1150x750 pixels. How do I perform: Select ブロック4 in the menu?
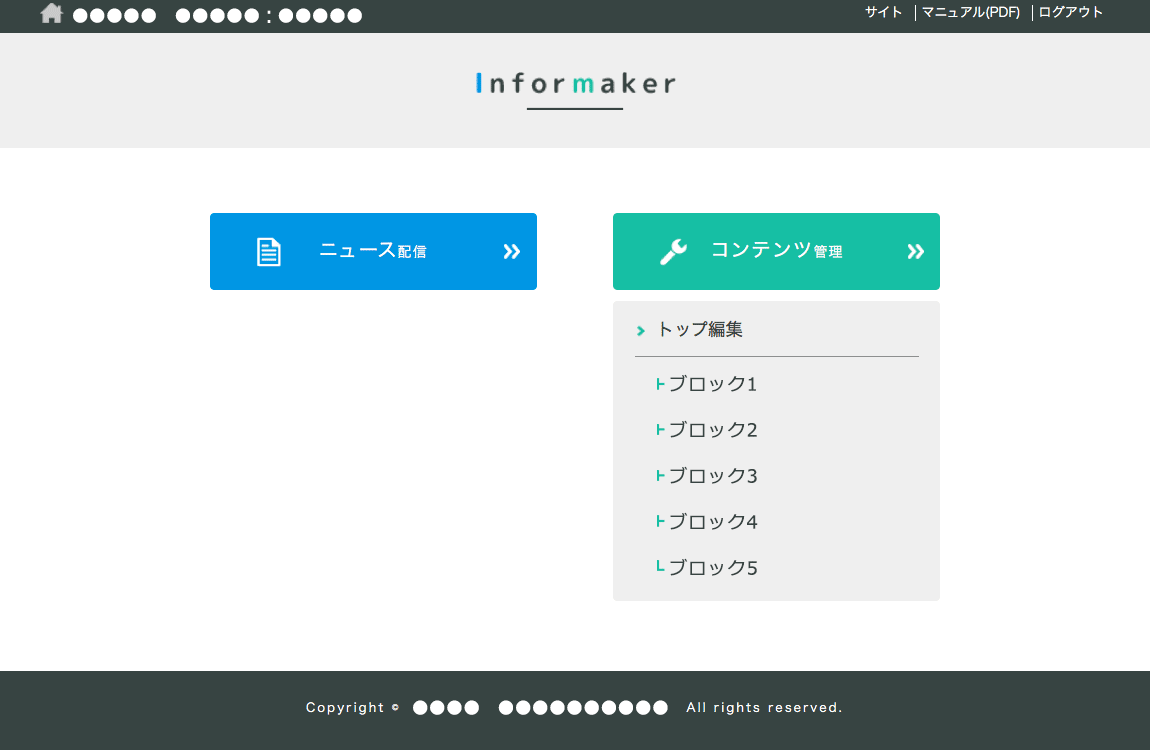(x=712, y=522)
